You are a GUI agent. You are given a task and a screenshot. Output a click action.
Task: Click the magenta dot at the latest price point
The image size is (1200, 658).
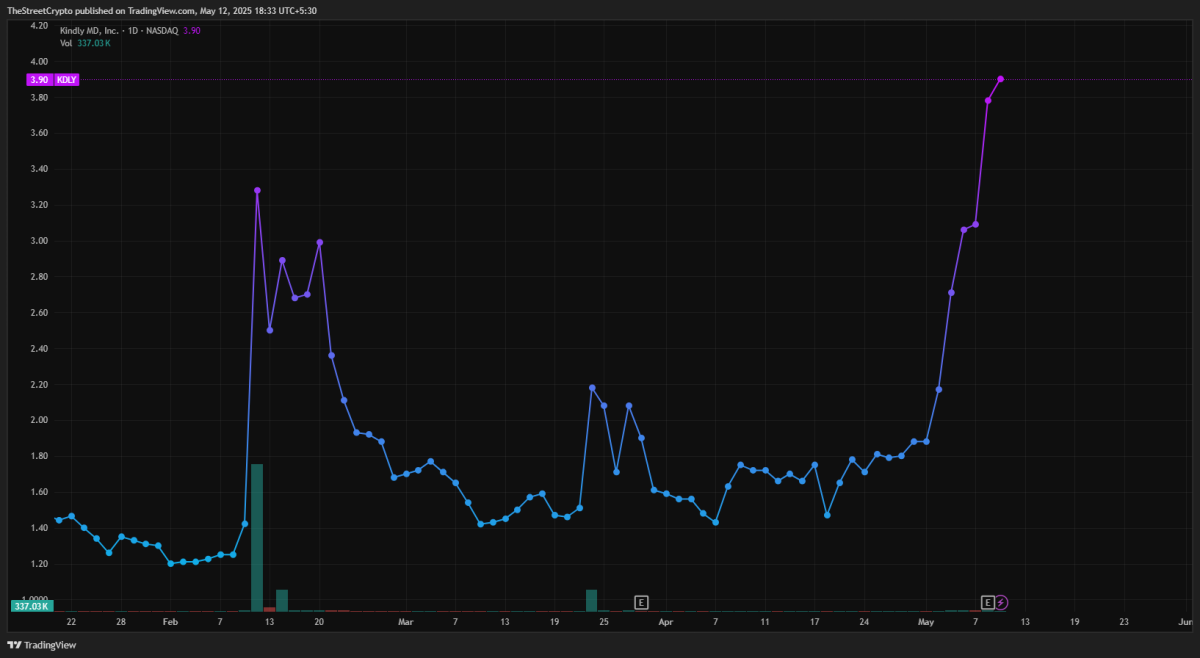coord(1000,78)
